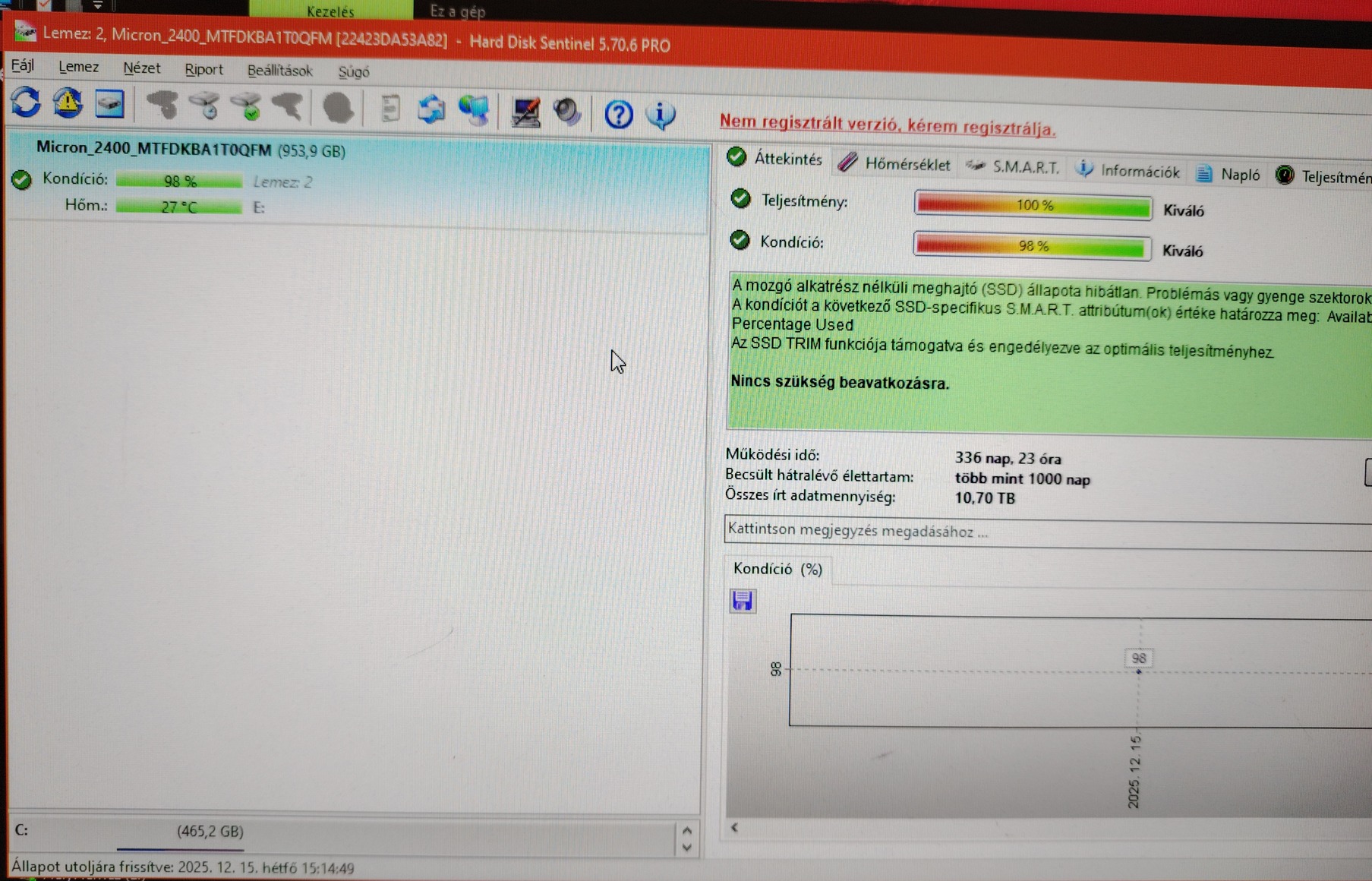This screenshot has width=1372, height=881.
Task: Switch to the Hőmérséklet tab
Action: click(x=894, y=163)
